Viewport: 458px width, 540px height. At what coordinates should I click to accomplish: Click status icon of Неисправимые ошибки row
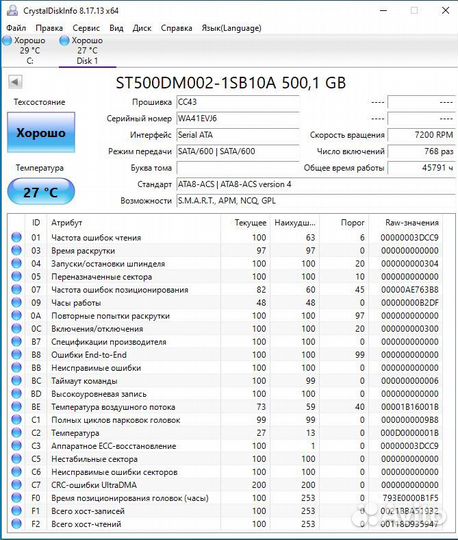16,368
